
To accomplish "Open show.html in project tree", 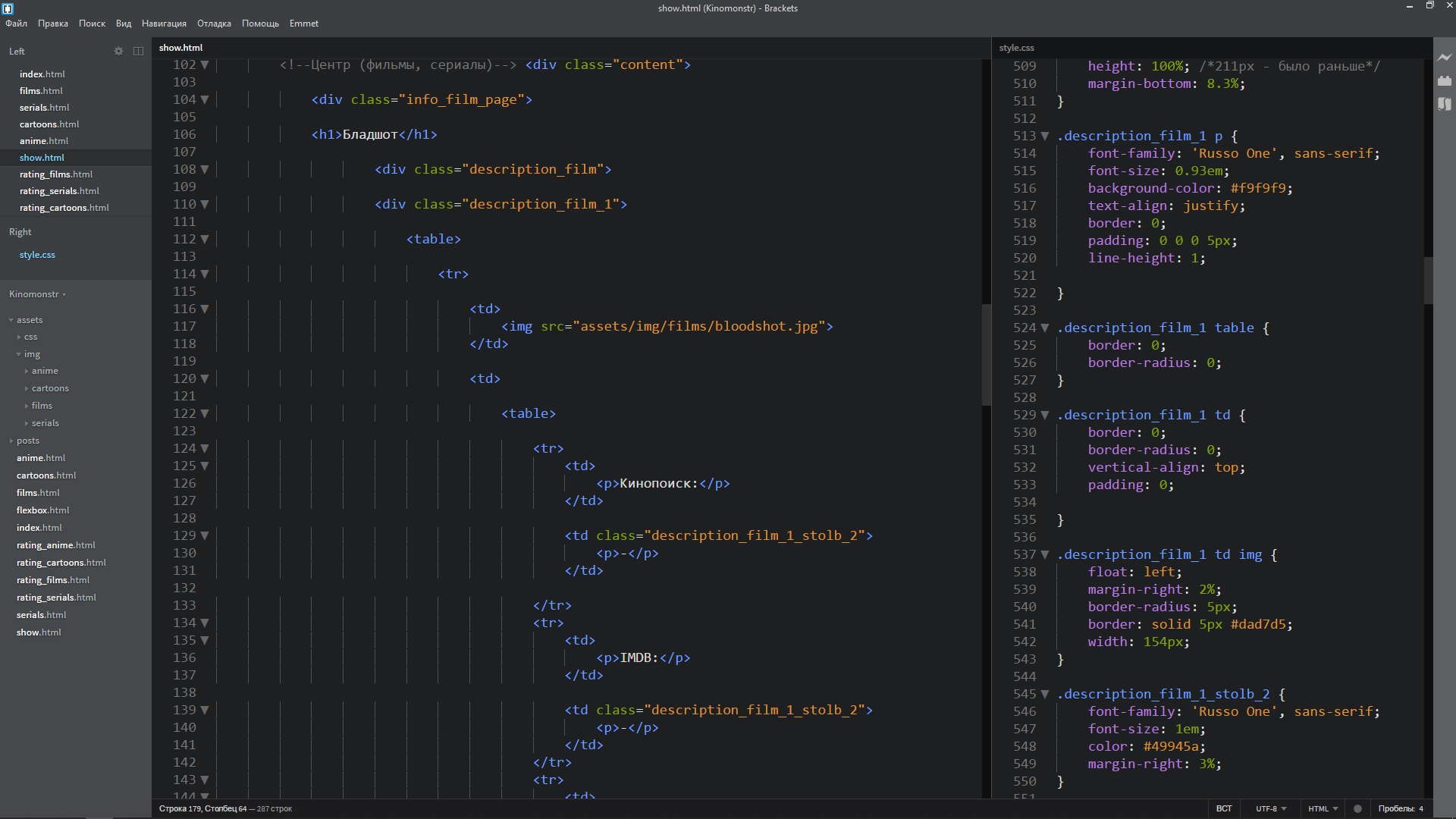I will (x=39, y=632).
